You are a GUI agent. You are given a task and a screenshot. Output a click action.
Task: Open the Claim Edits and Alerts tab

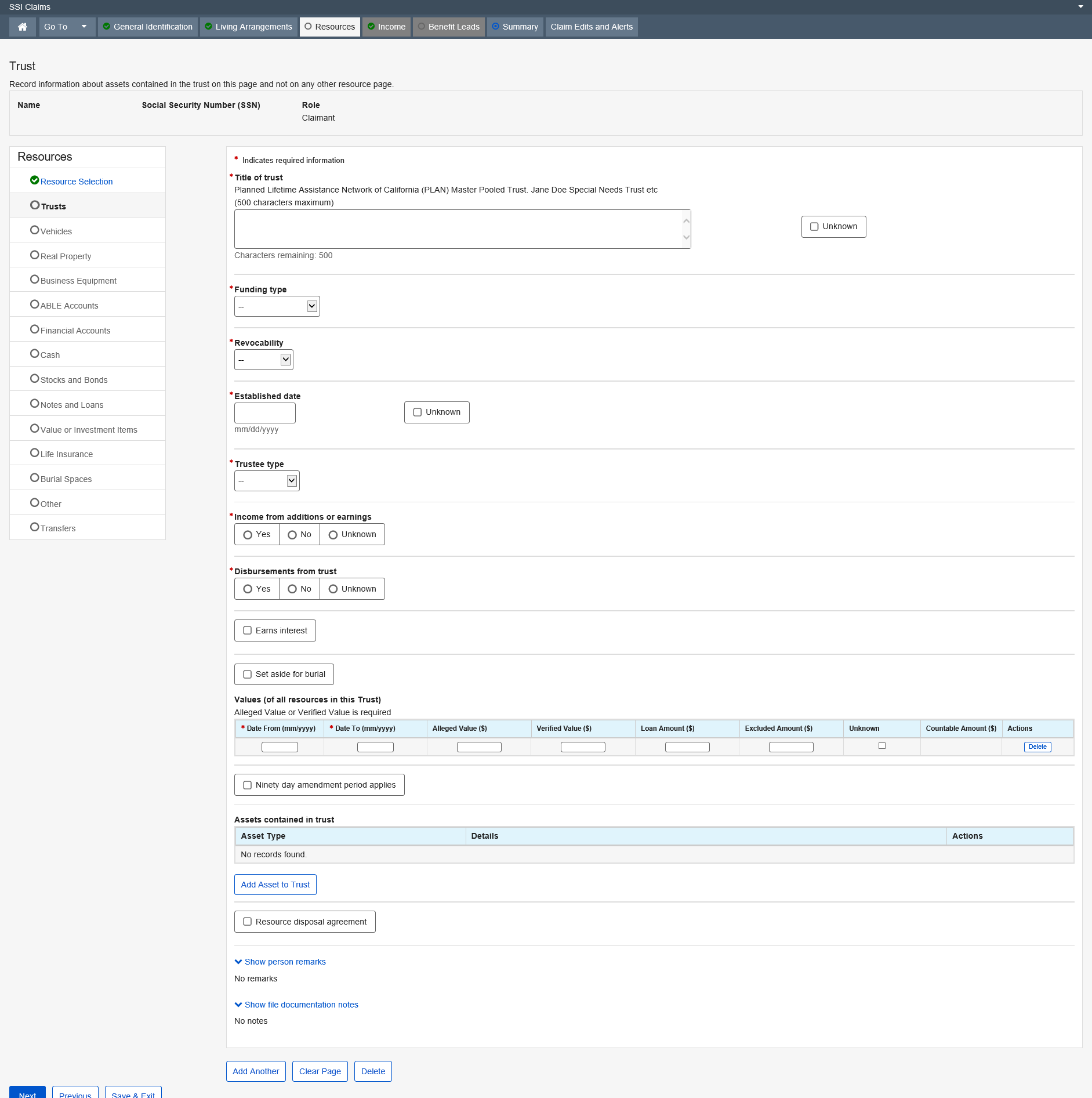click(x=591, y=27)
